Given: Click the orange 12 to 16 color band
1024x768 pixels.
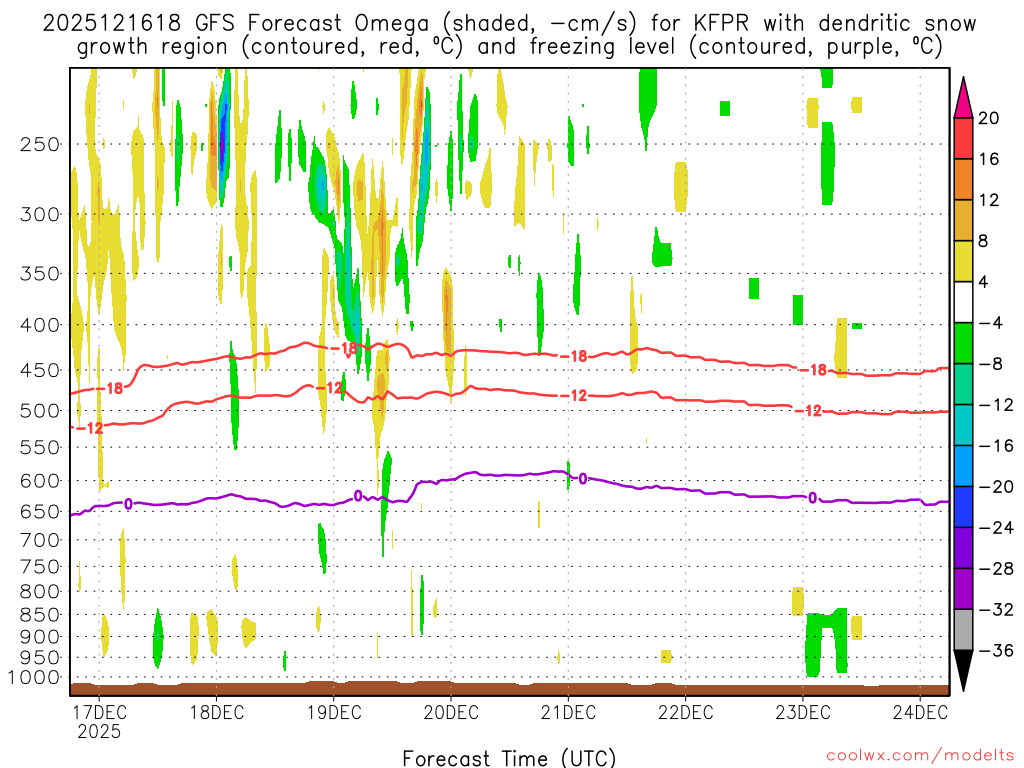Looking at the screenshot, I should coord(963,180).
